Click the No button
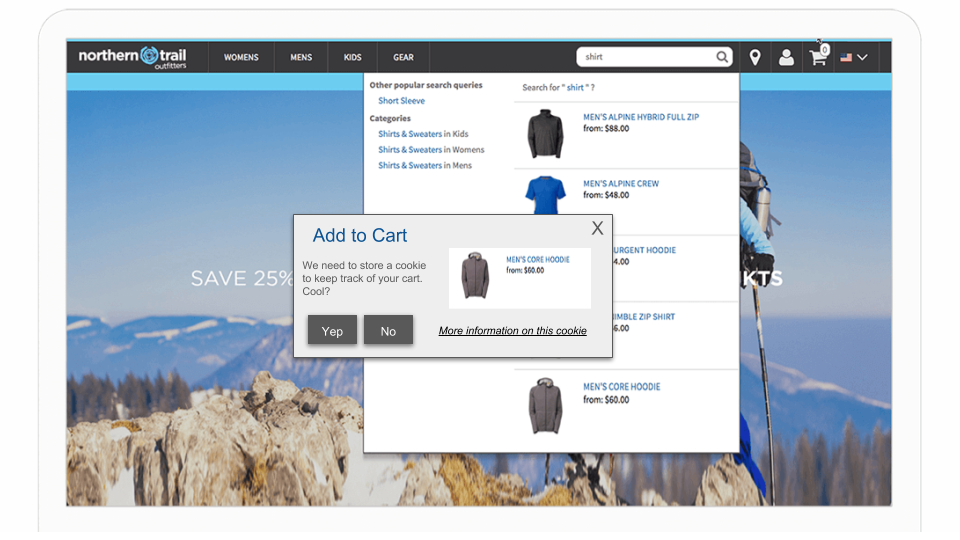The width and height of the screenshot is (960, 540). coord(388,331)
